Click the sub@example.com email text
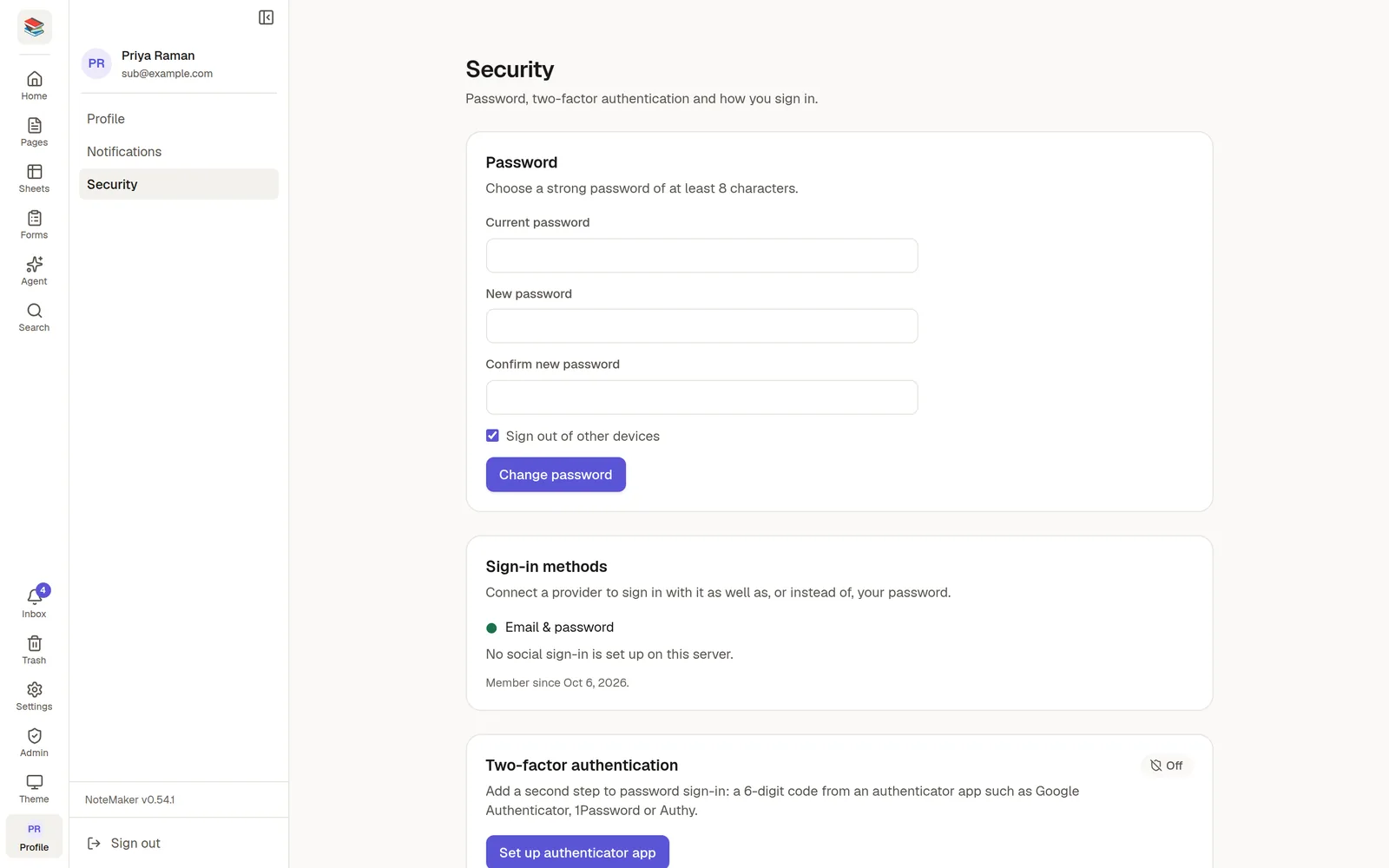This screenshot has height=868, width=1389. (x=167, y=74)
